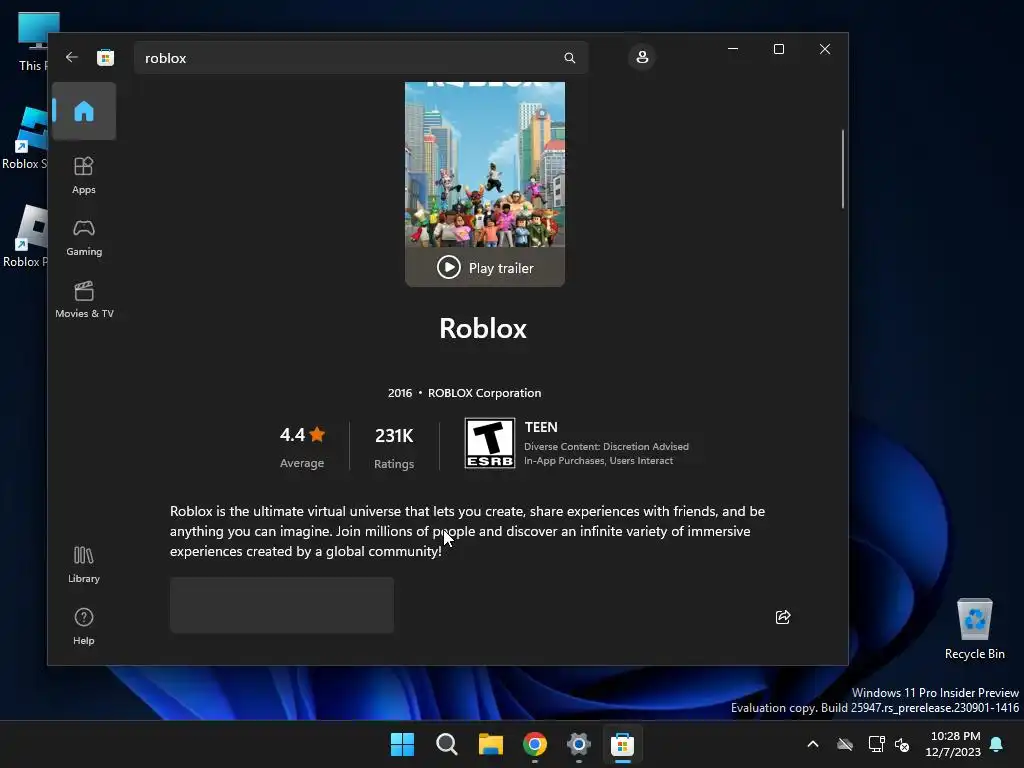Screen dimensions: 1024x768
Task: Share the Roblox app with share icon
Action: coord(783,617)
